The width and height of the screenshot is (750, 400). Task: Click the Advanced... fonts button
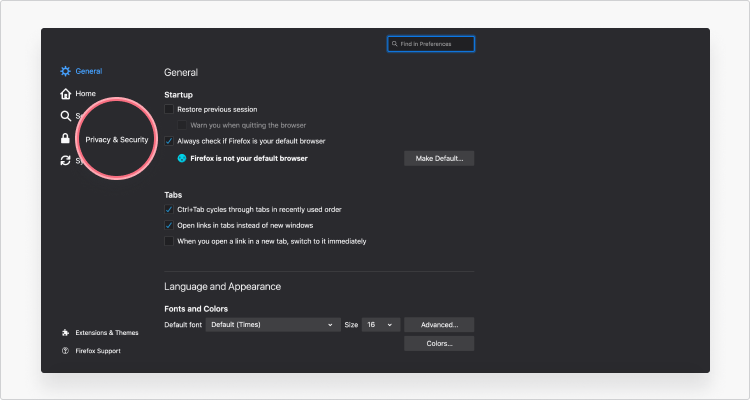point(439,325)
